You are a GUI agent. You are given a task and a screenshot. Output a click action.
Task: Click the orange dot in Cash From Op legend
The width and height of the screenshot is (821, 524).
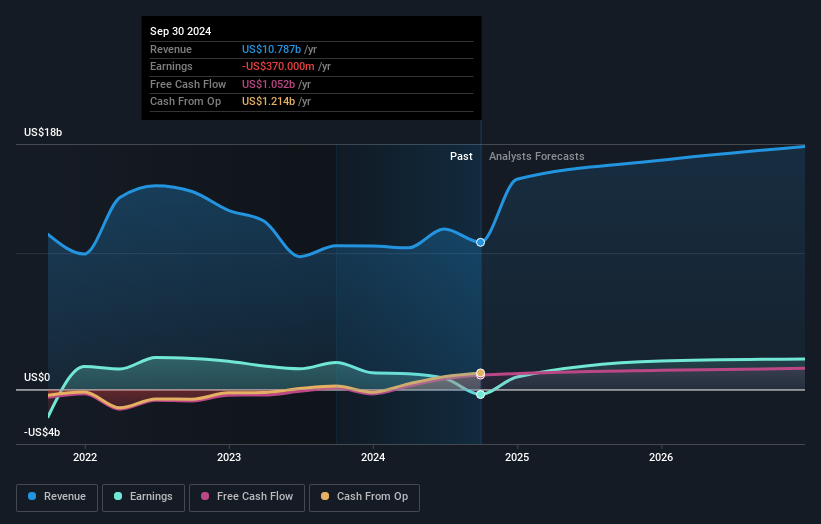click(325, 496)
